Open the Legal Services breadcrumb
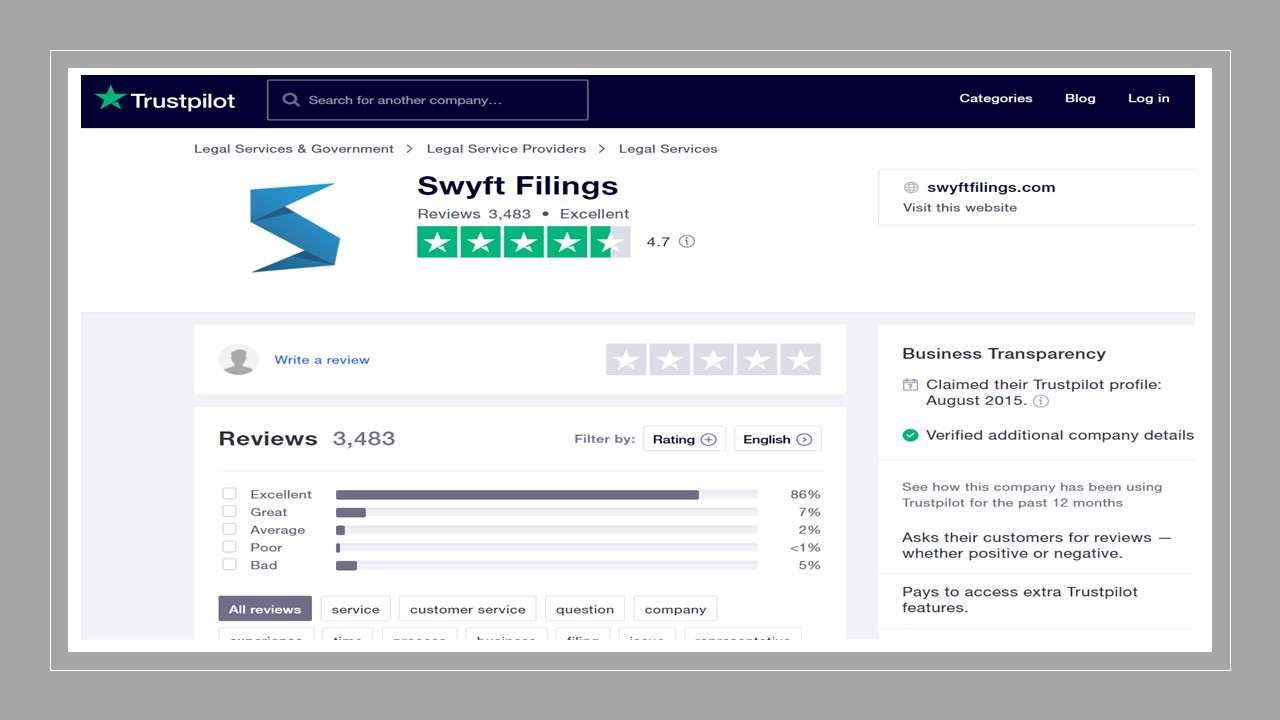Screen dimensions: 1280x720 coord(668,149)
